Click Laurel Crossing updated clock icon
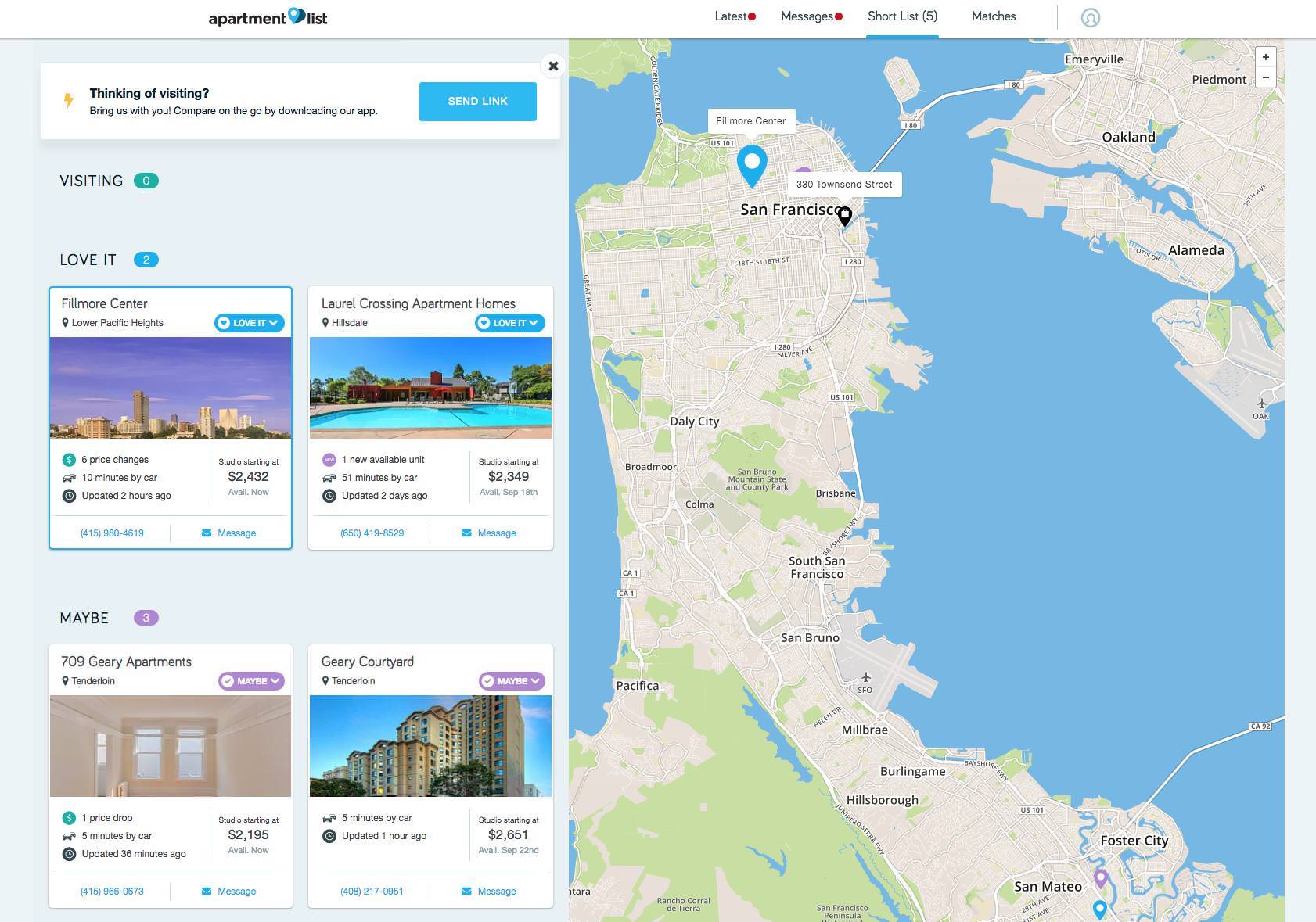The width and height of the screenshot is (1316, 922). pyautogui.click(x=329, y=496)
